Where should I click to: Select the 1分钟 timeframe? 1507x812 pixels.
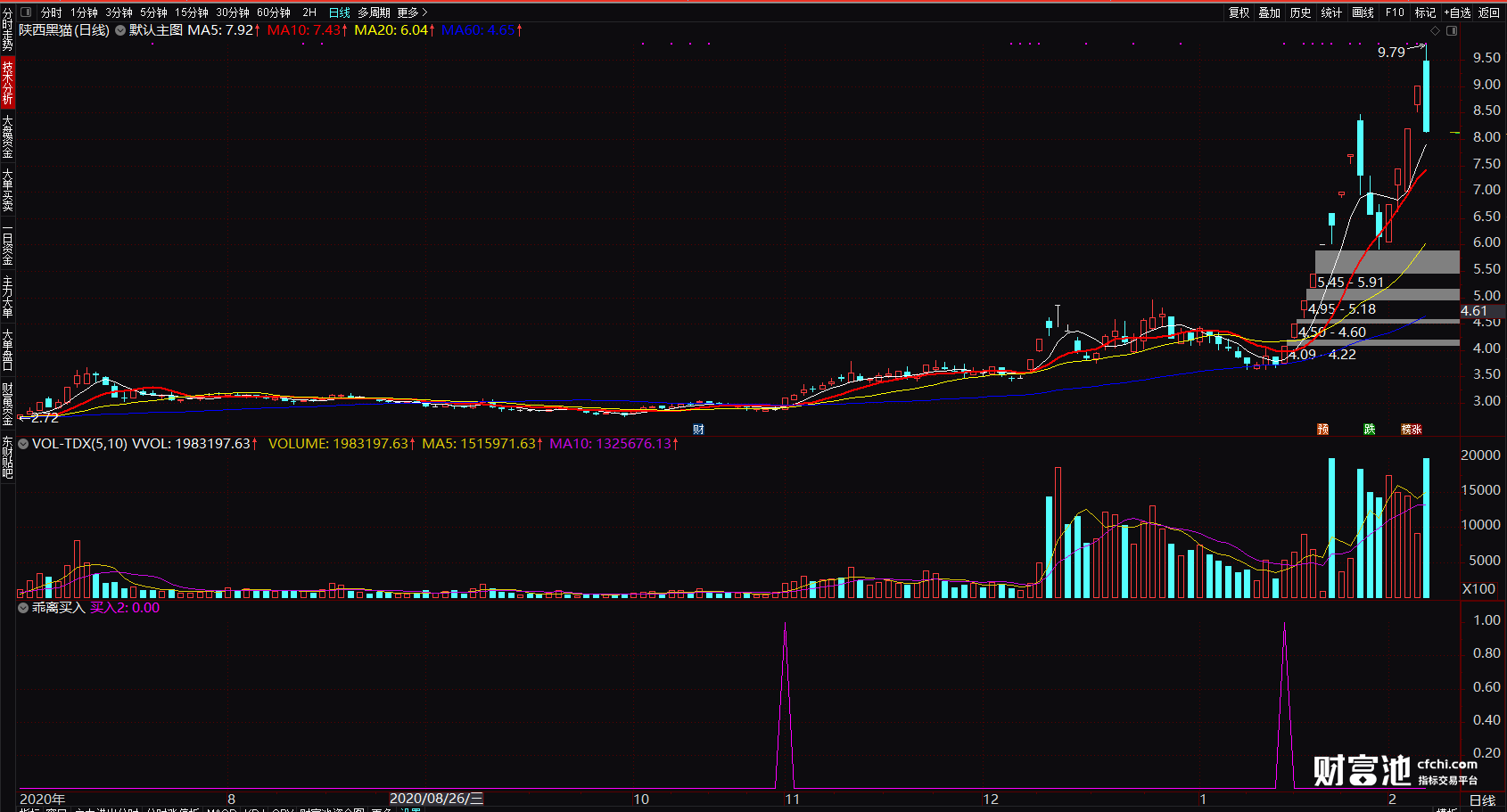(85, 12)
